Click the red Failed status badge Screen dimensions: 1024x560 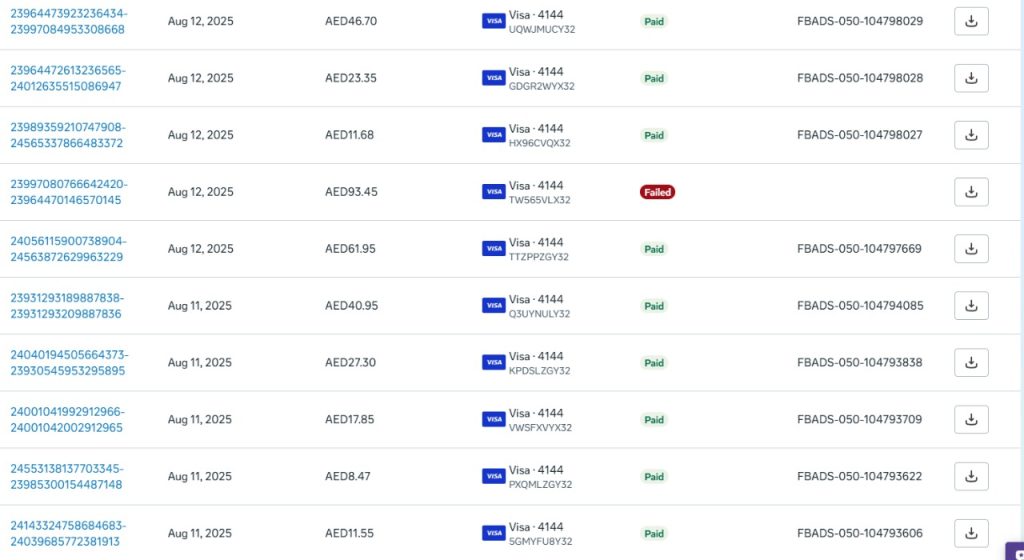pyautogui.click(x=657, y=192)
